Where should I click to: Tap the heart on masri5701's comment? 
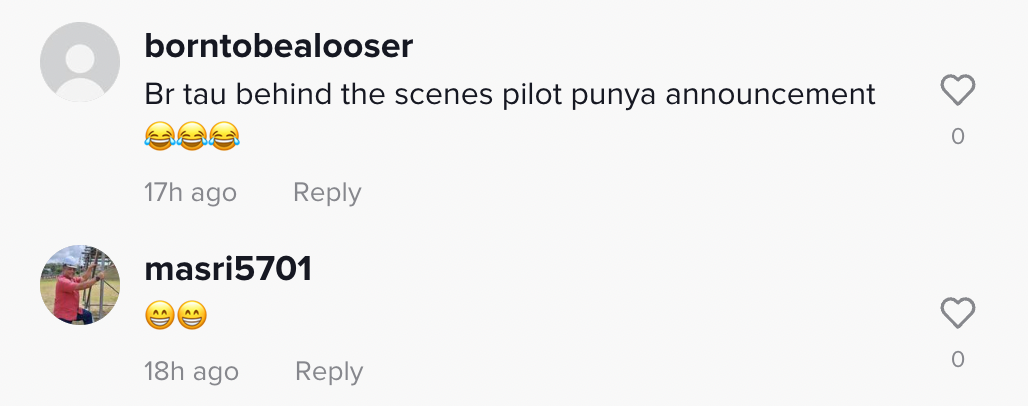958,314
